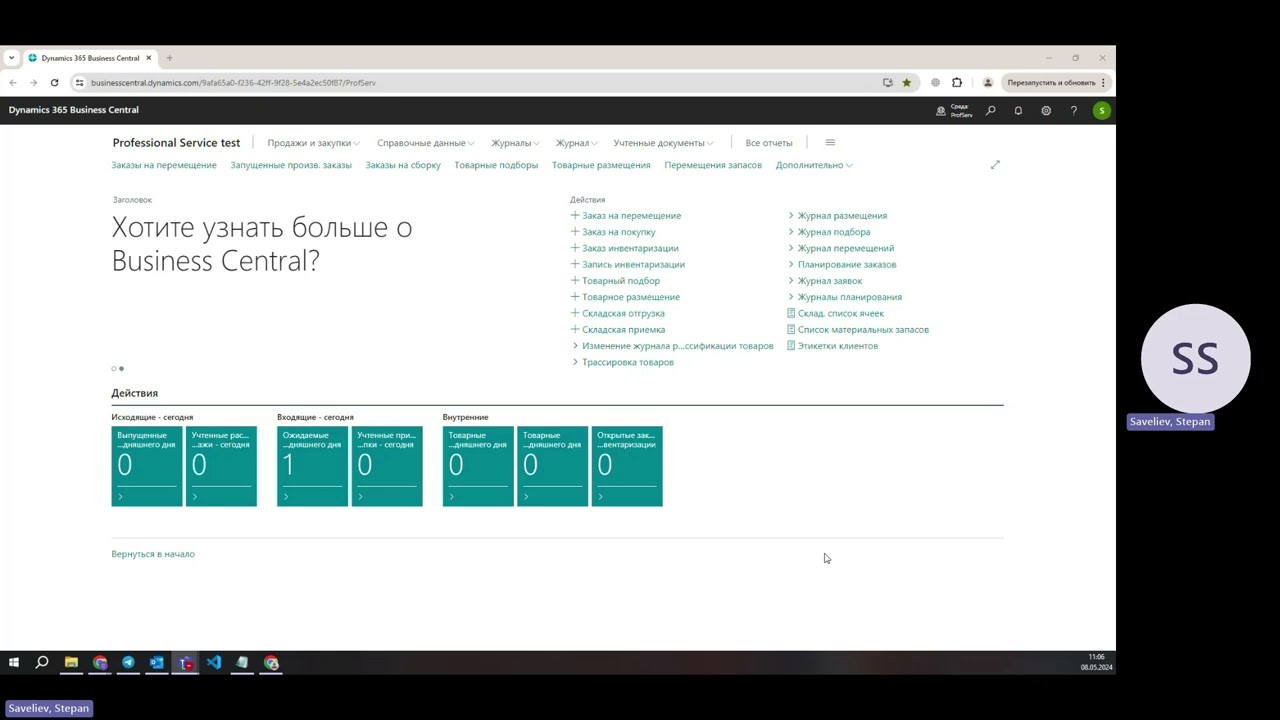
Task: Open Visual Studio Code from the taskbar
Action: [214, 663]
